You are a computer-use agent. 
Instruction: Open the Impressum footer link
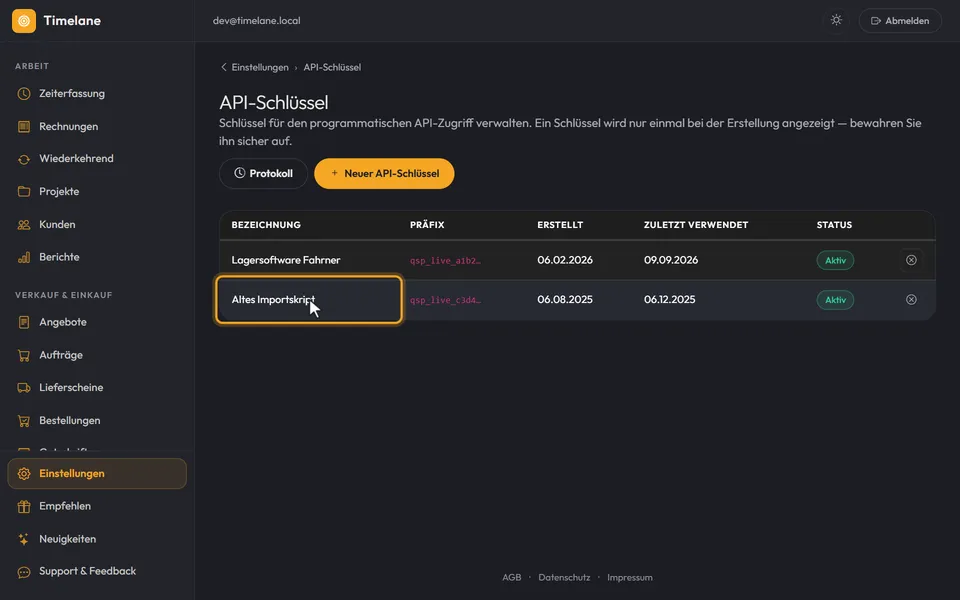[x=629, y=577]
